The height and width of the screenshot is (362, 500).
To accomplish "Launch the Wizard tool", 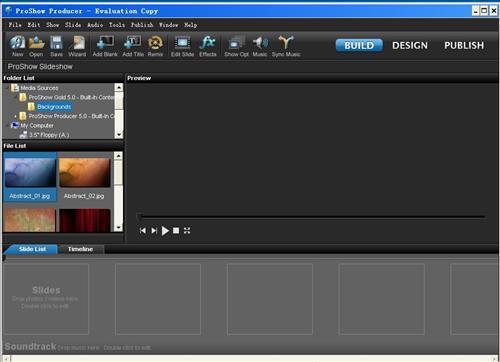I will 77,46.
